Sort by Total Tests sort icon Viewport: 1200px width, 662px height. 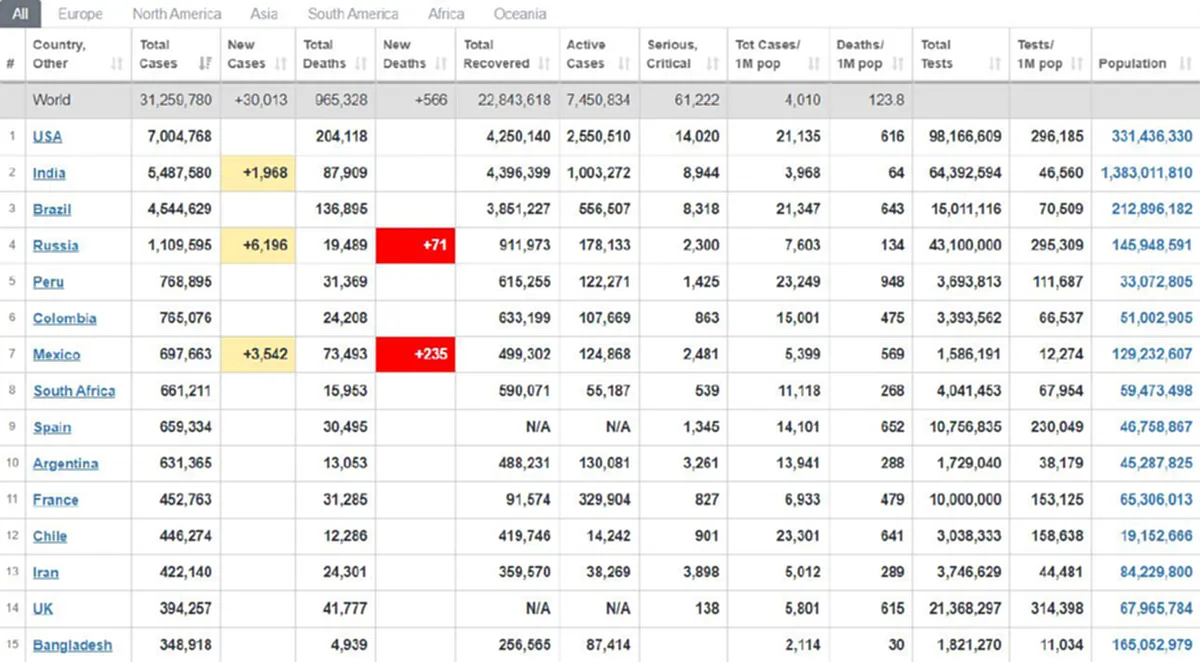(x=995, y=64)
